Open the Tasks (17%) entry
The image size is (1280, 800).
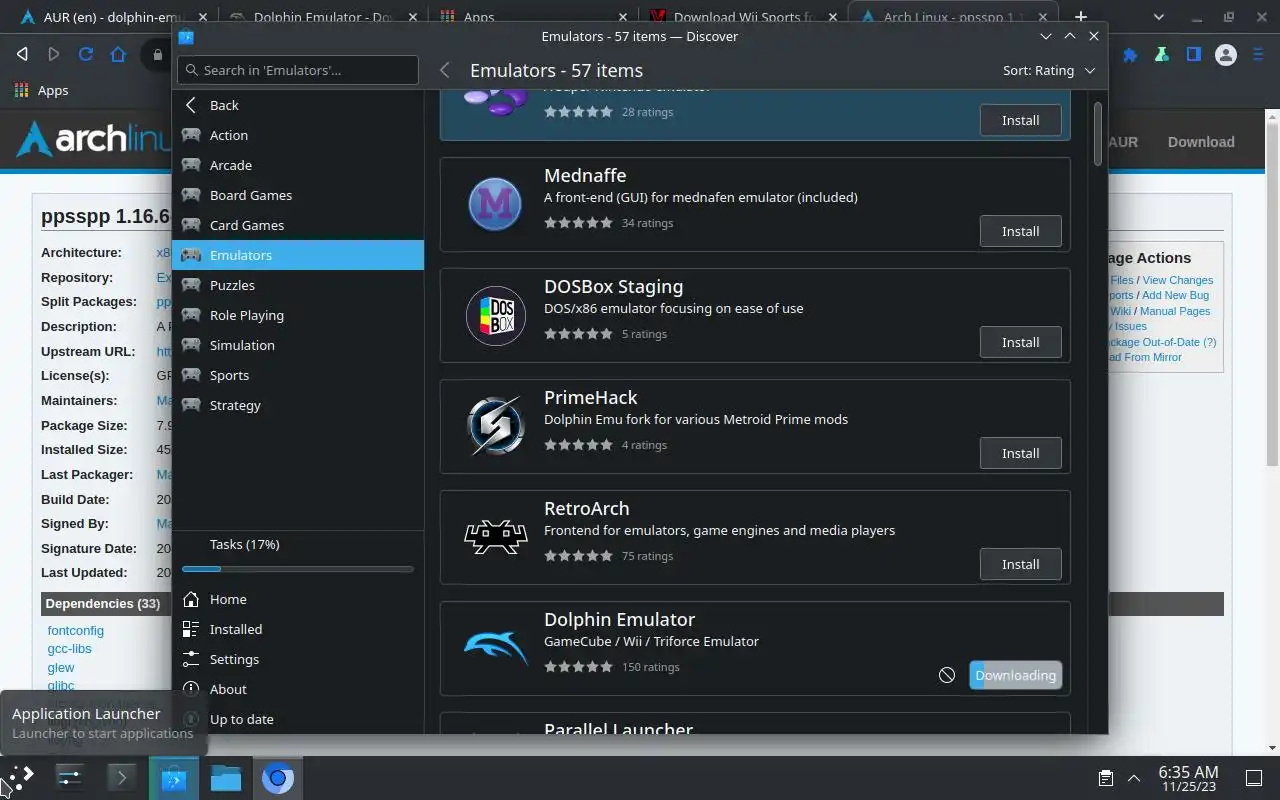pos(298,544)
